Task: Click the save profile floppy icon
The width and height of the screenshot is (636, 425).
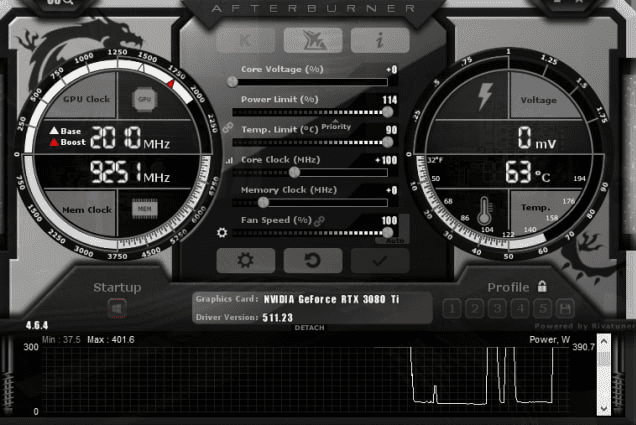Action: click(x=565, y=309)
